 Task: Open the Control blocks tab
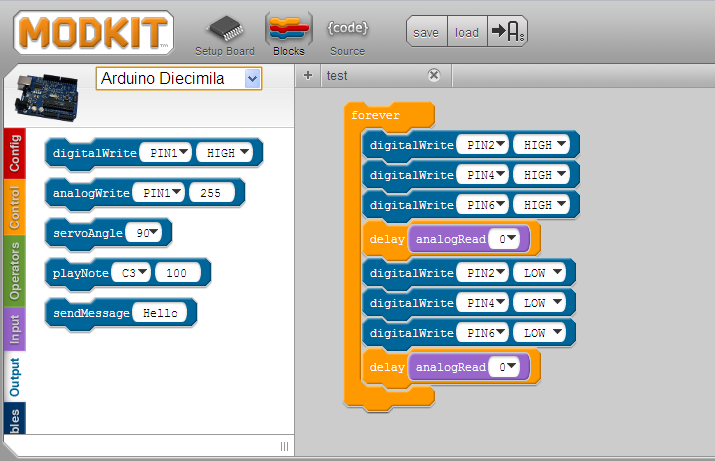[15, 207]
